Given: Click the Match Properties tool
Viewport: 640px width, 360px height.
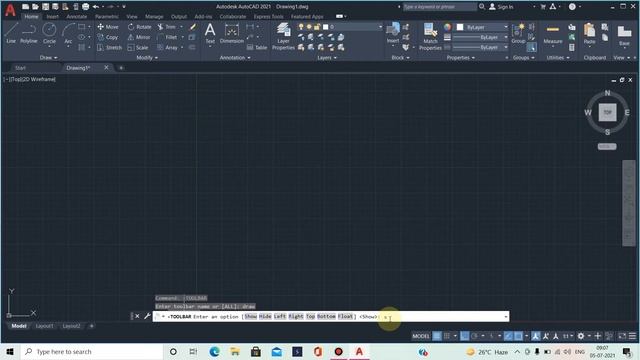Looking at the screenshot, I should [430, 36].
